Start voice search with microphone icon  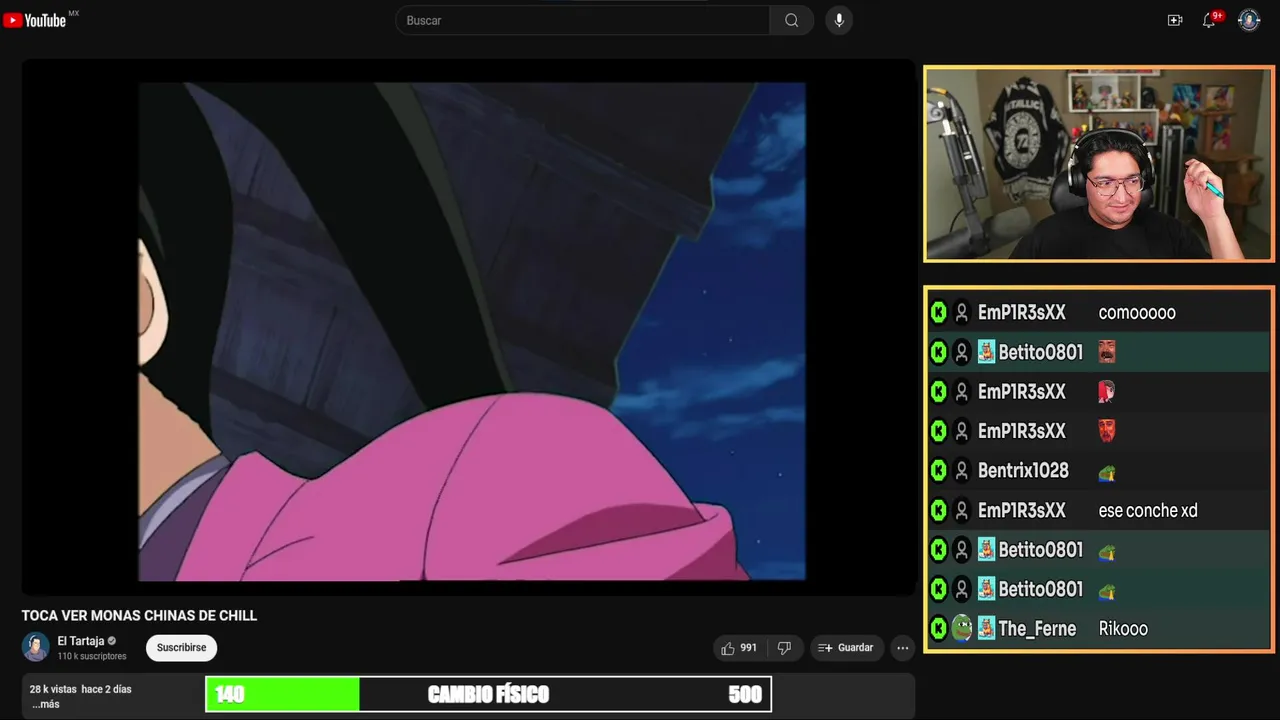839,20
